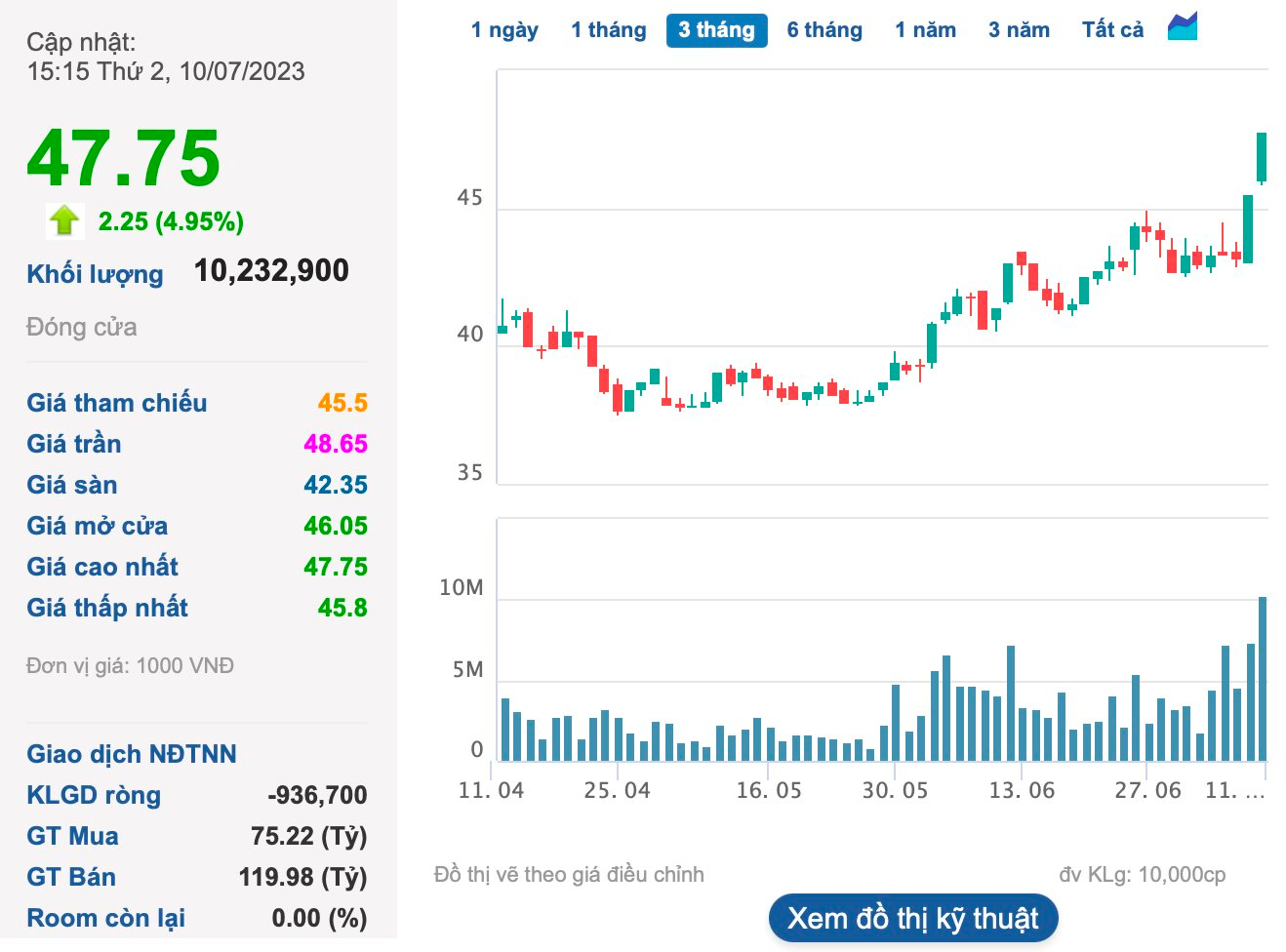Click the Đơn vị giá: 1000 VNĐ note
Viewport: 1286px width, 952px height.
pyautogui.click(x=131, y=665)
